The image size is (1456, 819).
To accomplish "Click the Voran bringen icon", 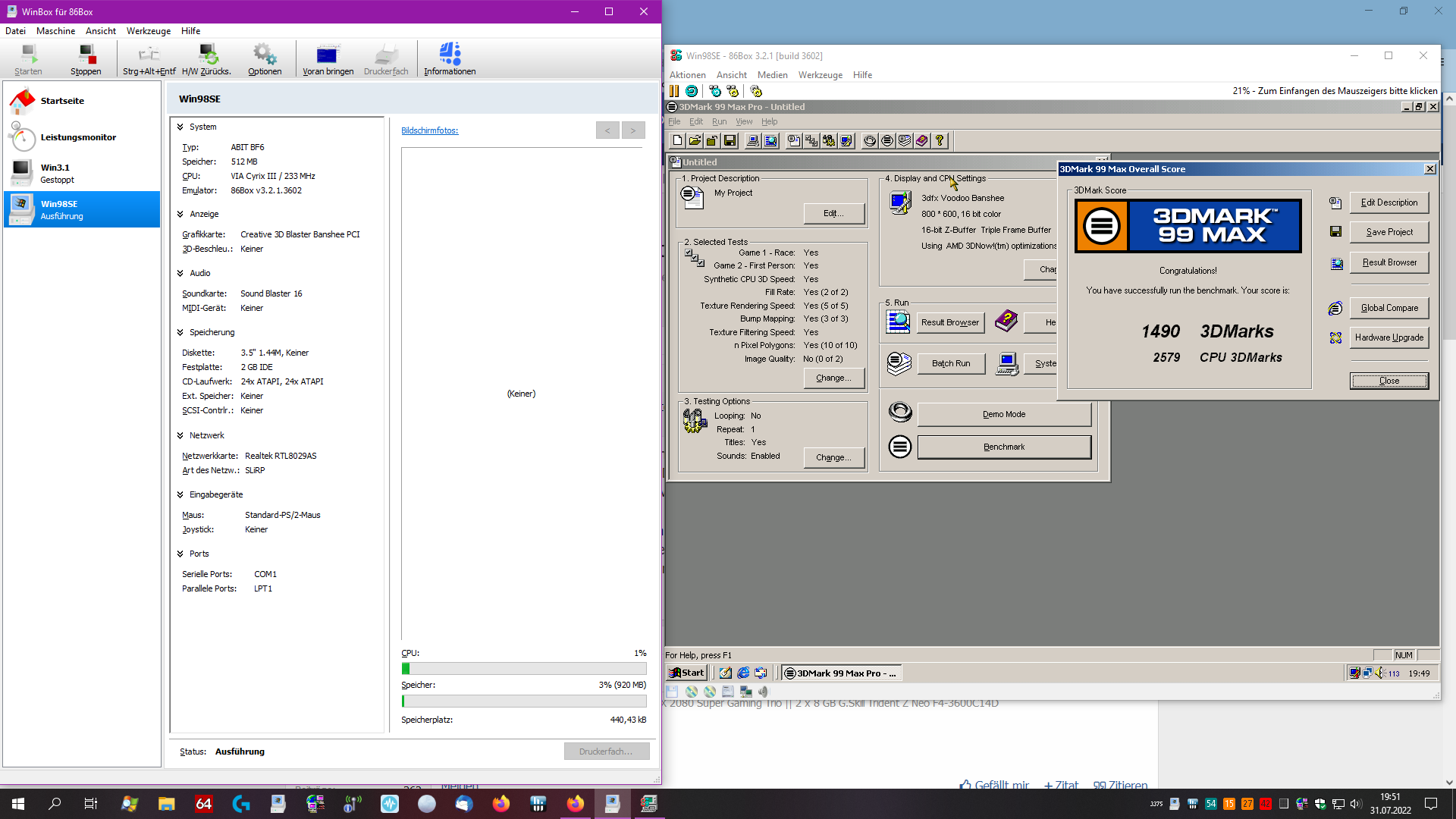I will (328, 55).
